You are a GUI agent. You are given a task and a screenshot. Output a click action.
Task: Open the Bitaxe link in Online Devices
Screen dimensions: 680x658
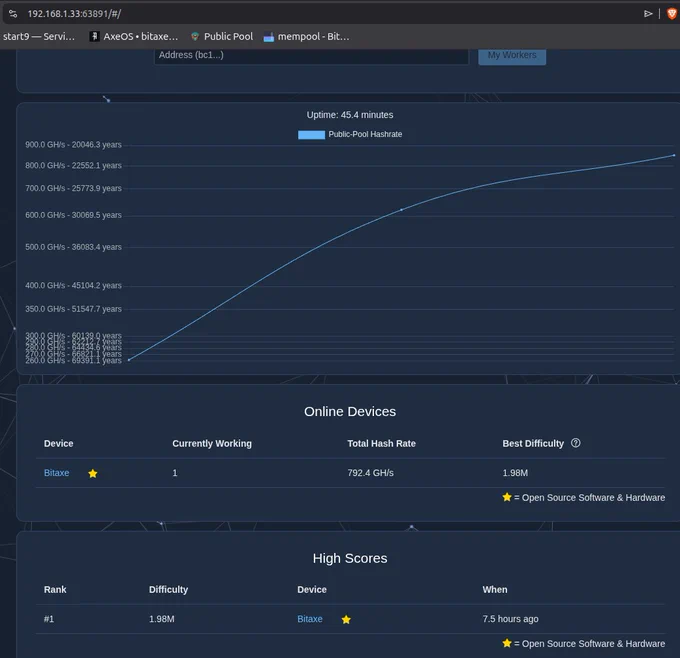[x=56, y=473]
